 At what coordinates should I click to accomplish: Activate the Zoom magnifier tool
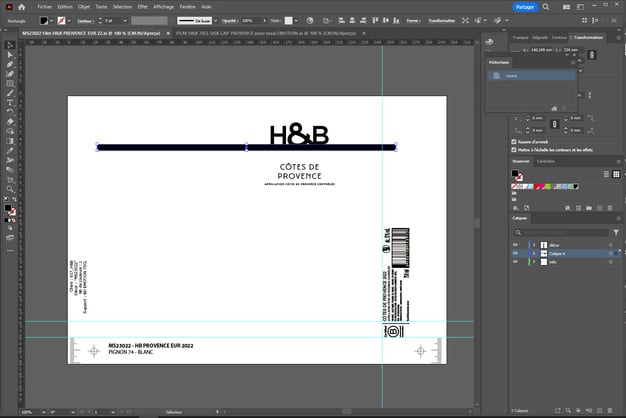10,189
